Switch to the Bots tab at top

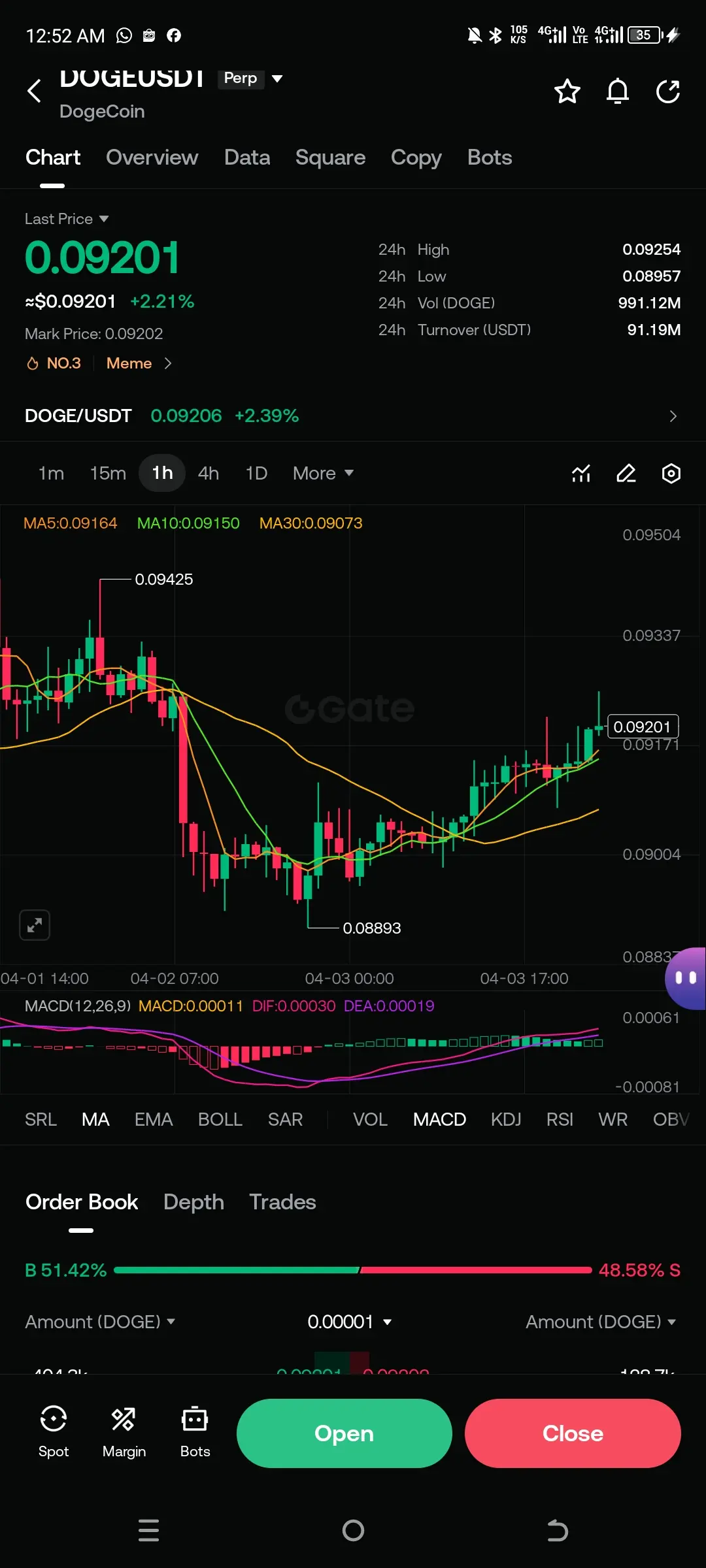click(x=490, y=157)
